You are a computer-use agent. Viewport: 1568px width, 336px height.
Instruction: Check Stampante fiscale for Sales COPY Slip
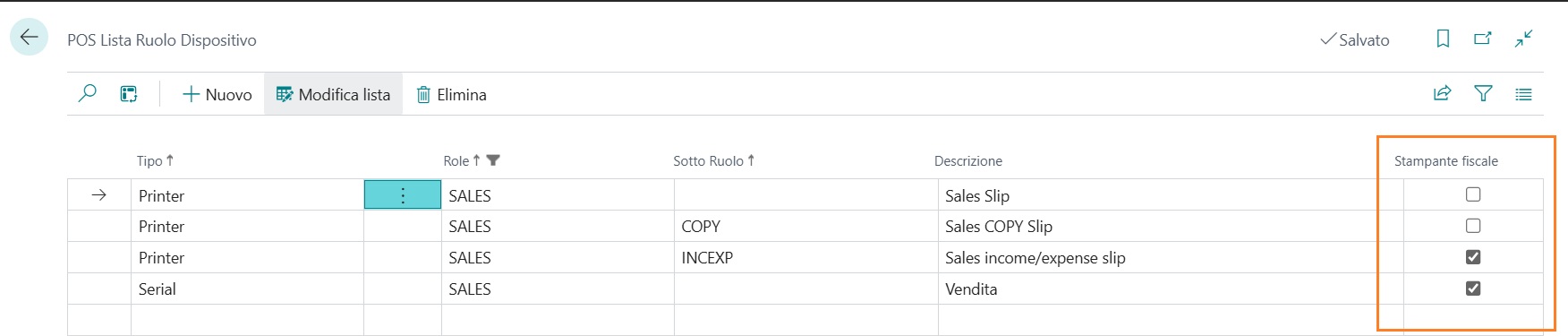click(1473, 226)
